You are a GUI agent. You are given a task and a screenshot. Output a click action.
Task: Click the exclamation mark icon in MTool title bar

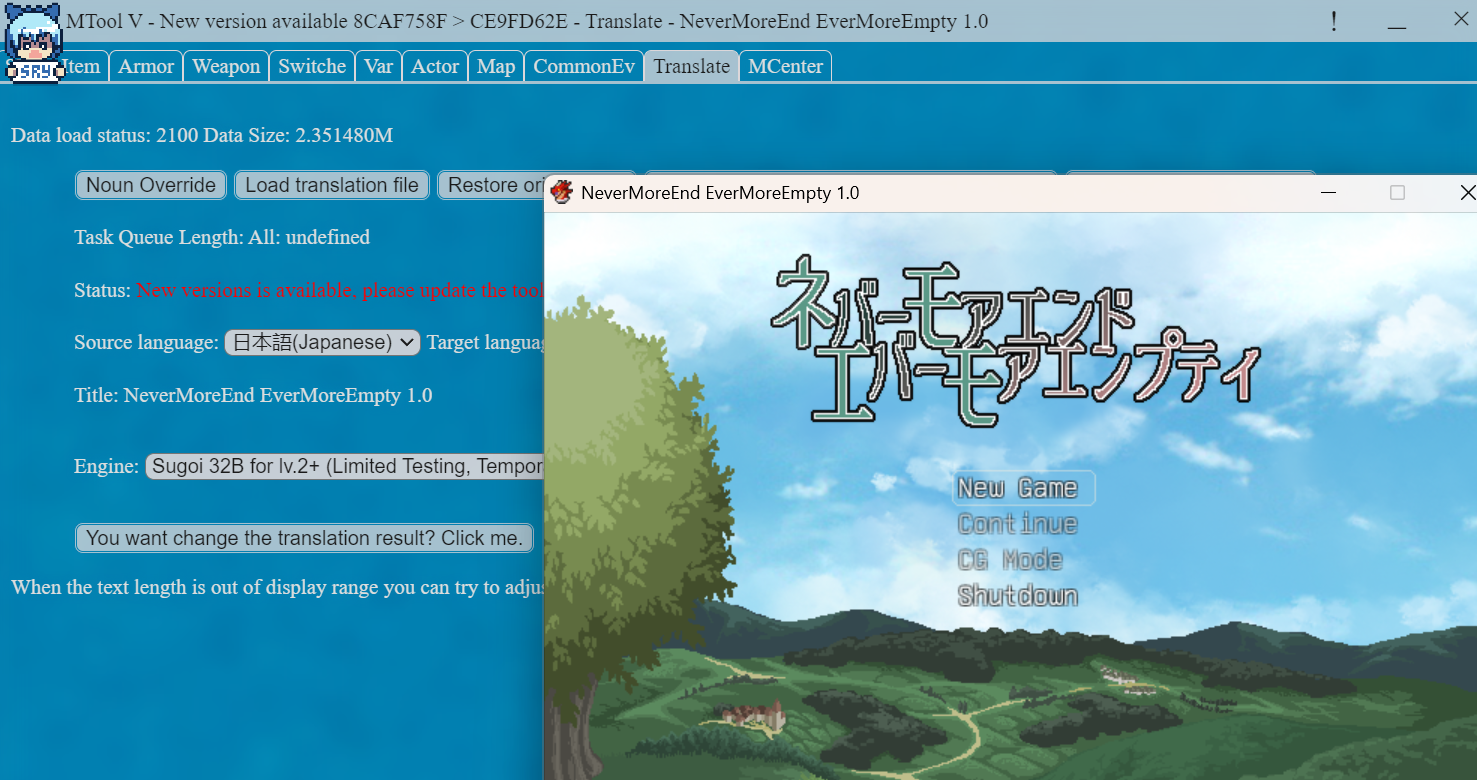[1334, 21]
